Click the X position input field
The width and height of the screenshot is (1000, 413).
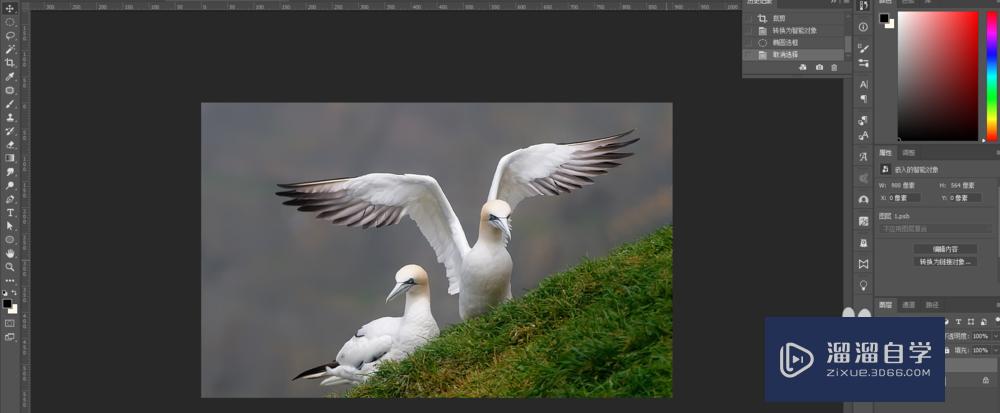906,198
